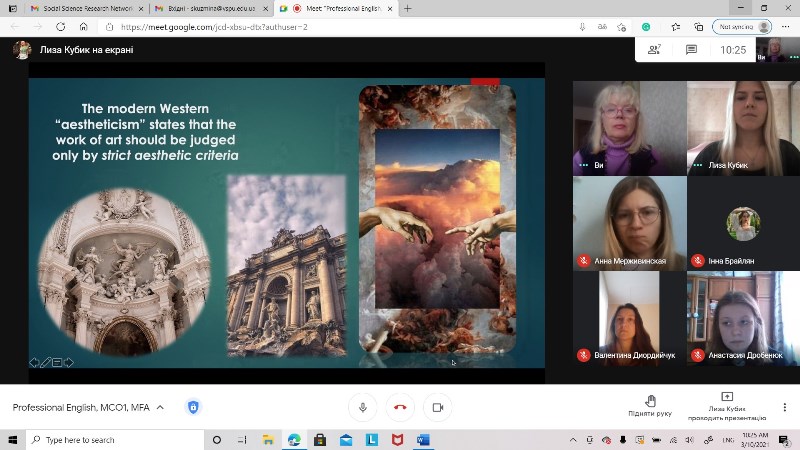Open Edge settings and more menu
800x450 pixels.
[785, 27]
